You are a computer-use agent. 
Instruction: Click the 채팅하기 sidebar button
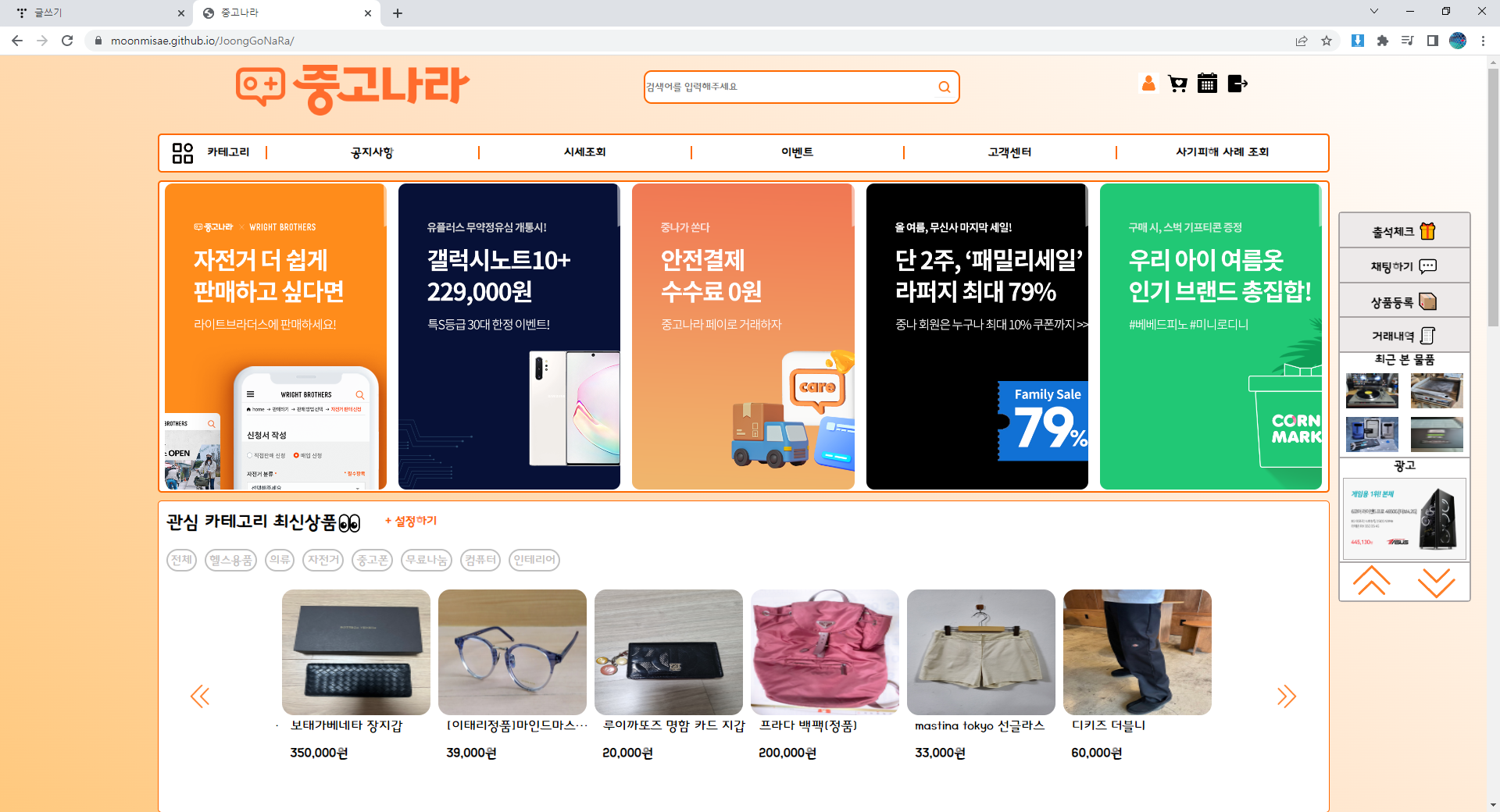click(1404, 266)
